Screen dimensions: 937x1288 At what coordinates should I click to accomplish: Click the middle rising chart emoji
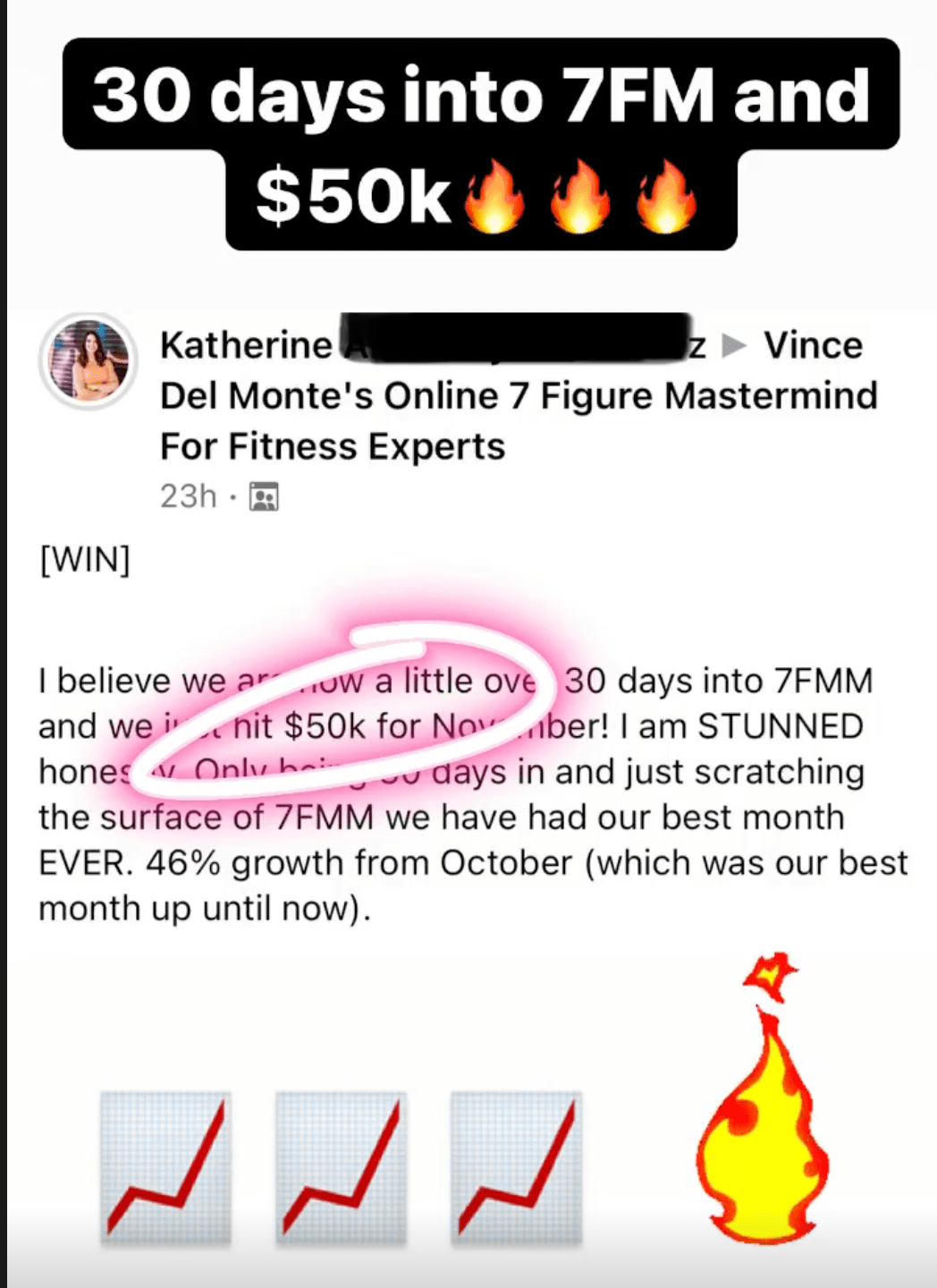coord(341,1169)
